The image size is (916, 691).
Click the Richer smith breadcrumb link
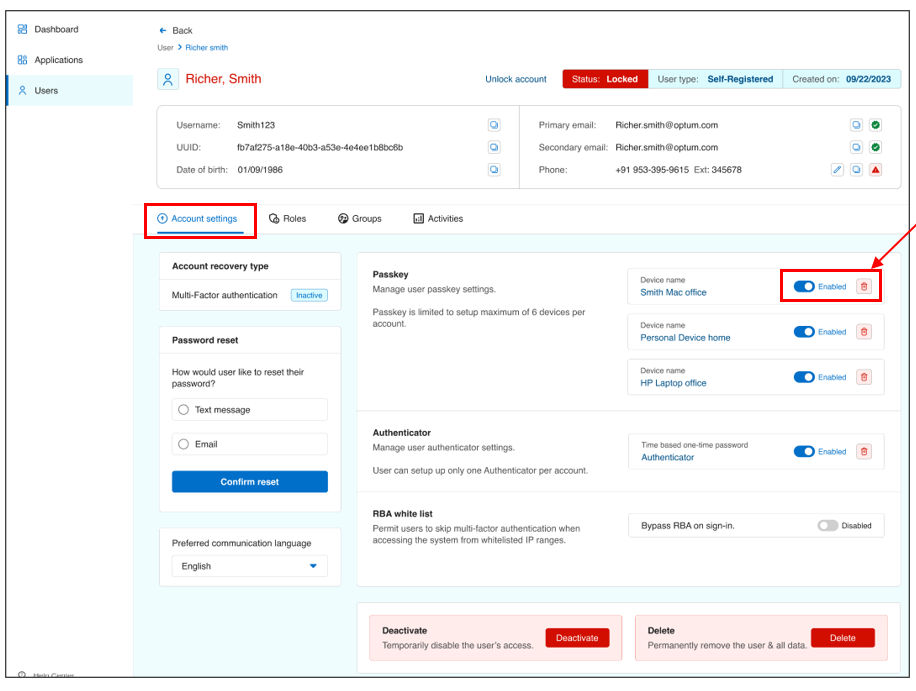click(x=207, y=47)
